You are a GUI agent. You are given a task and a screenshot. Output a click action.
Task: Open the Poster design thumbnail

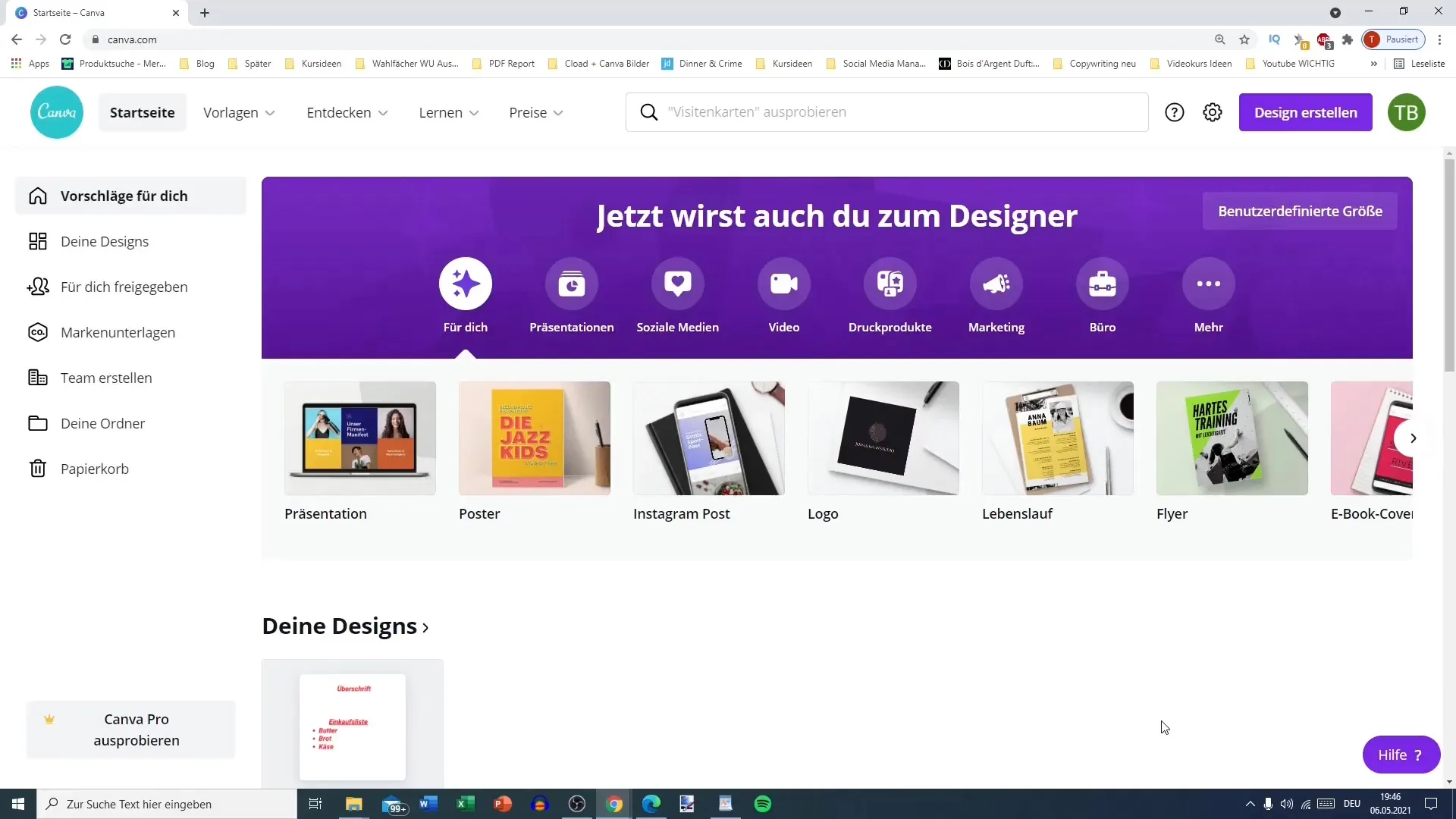[x=535, y=438]
